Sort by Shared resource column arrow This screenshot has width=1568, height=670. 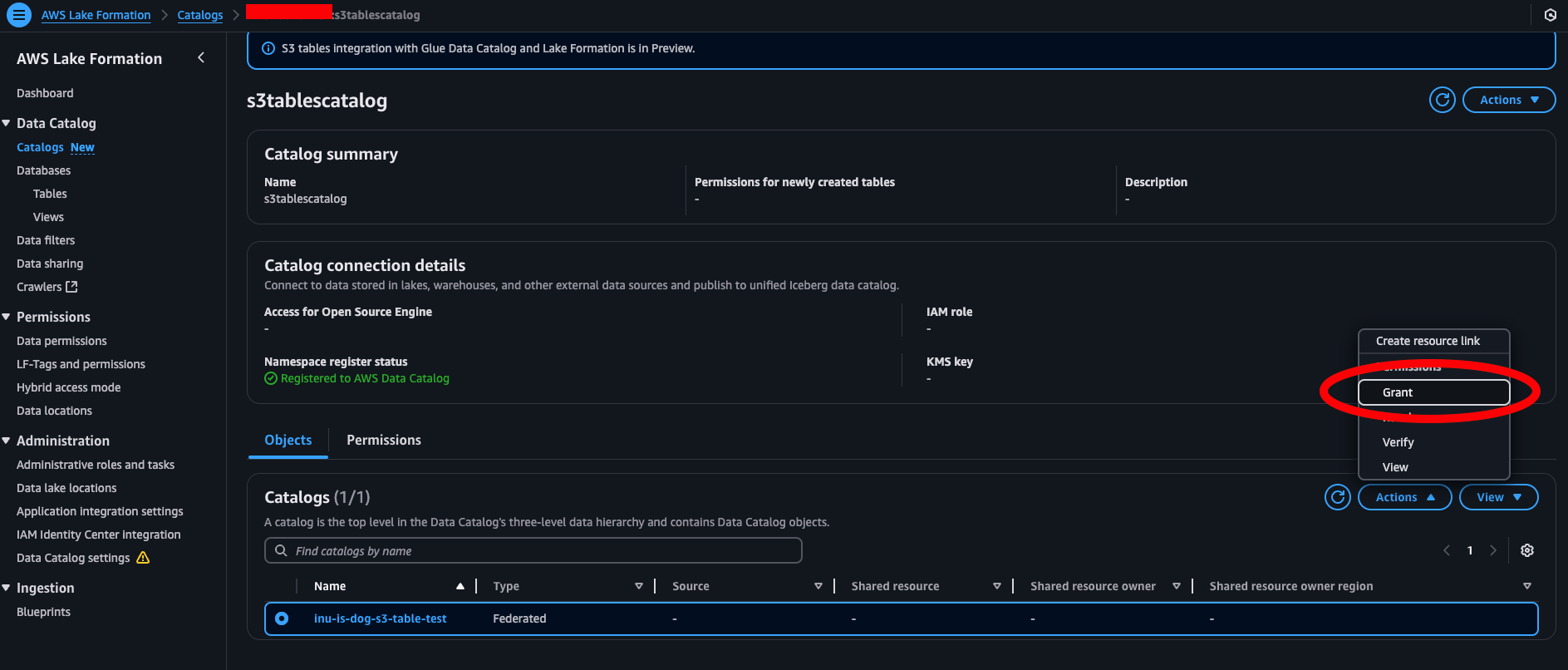coord(997,586)
